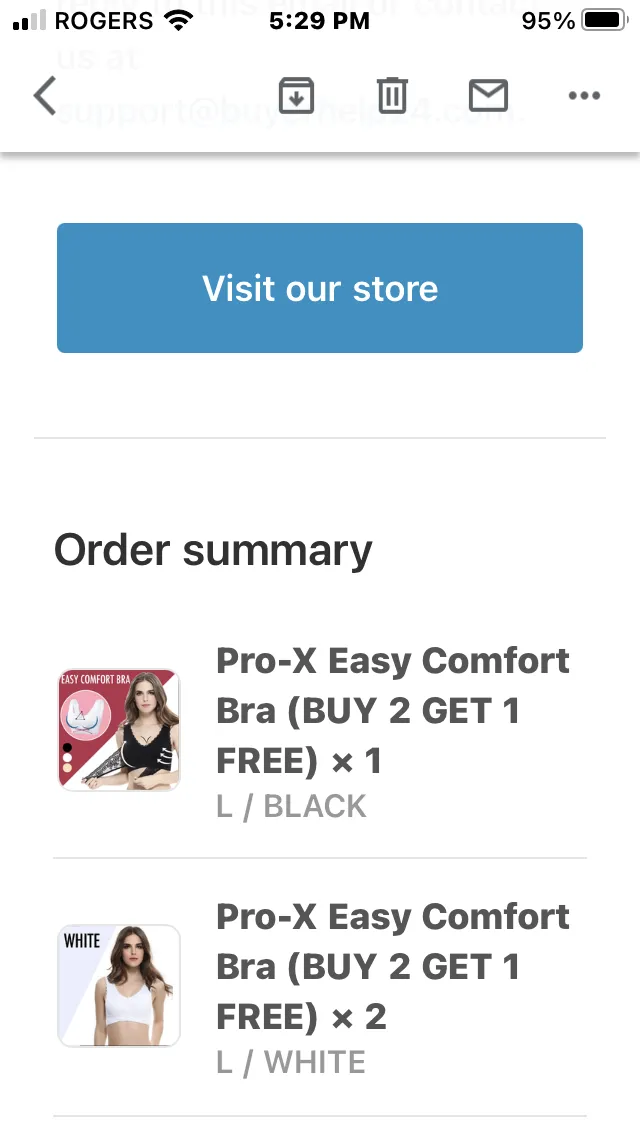Tap the battery indicator icon
This screenshot has width=640, height=1136.
click(605, 20)
